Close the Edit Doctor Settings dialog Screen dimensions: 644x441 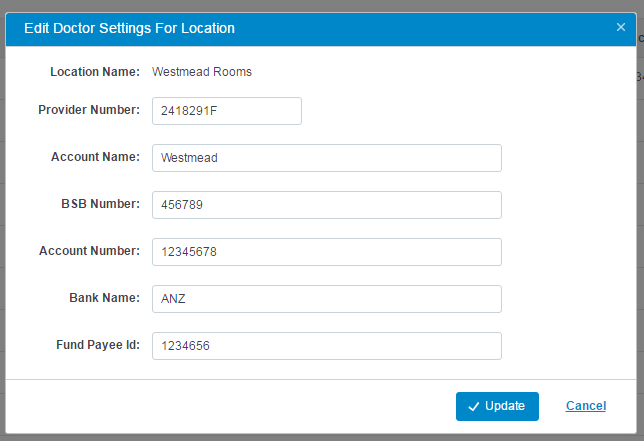point(621,27)
